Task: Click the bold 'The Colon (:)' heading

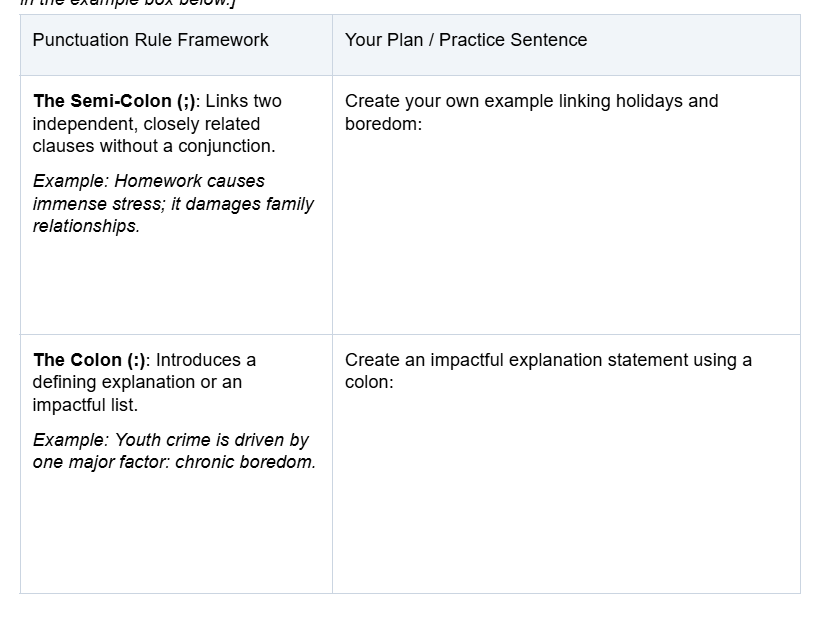Action: (89, 360)
